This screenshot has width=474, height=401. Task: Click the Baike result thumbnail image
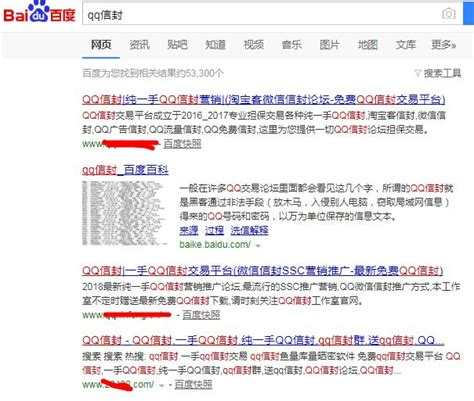[125, 214]
